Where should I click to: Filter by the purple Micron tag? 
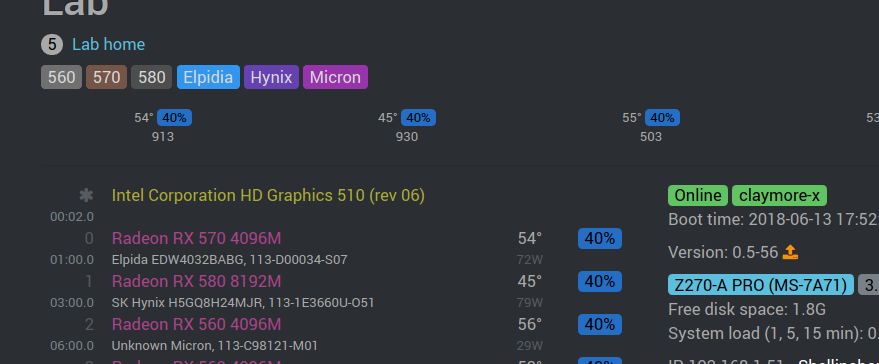335,77
